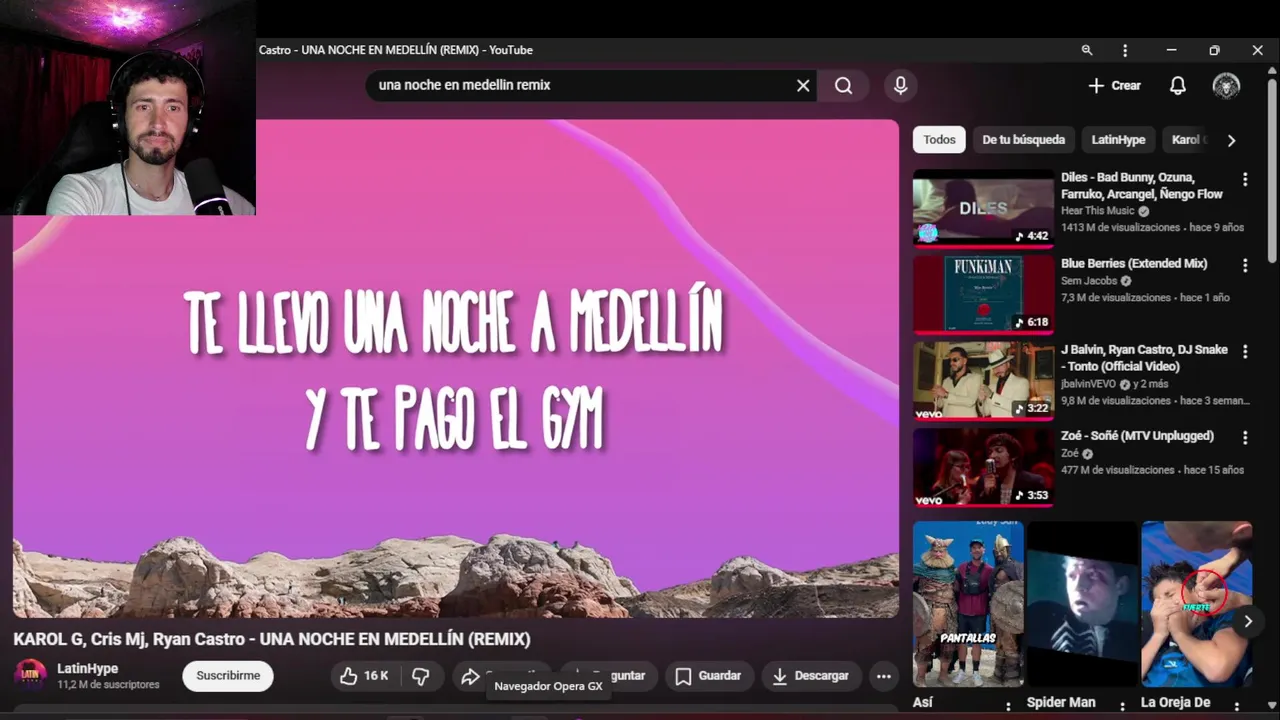Open Blue Berries (Extended Mix) title
This screenshot has width=1280, height=720.
click(x=1134, y=264)
